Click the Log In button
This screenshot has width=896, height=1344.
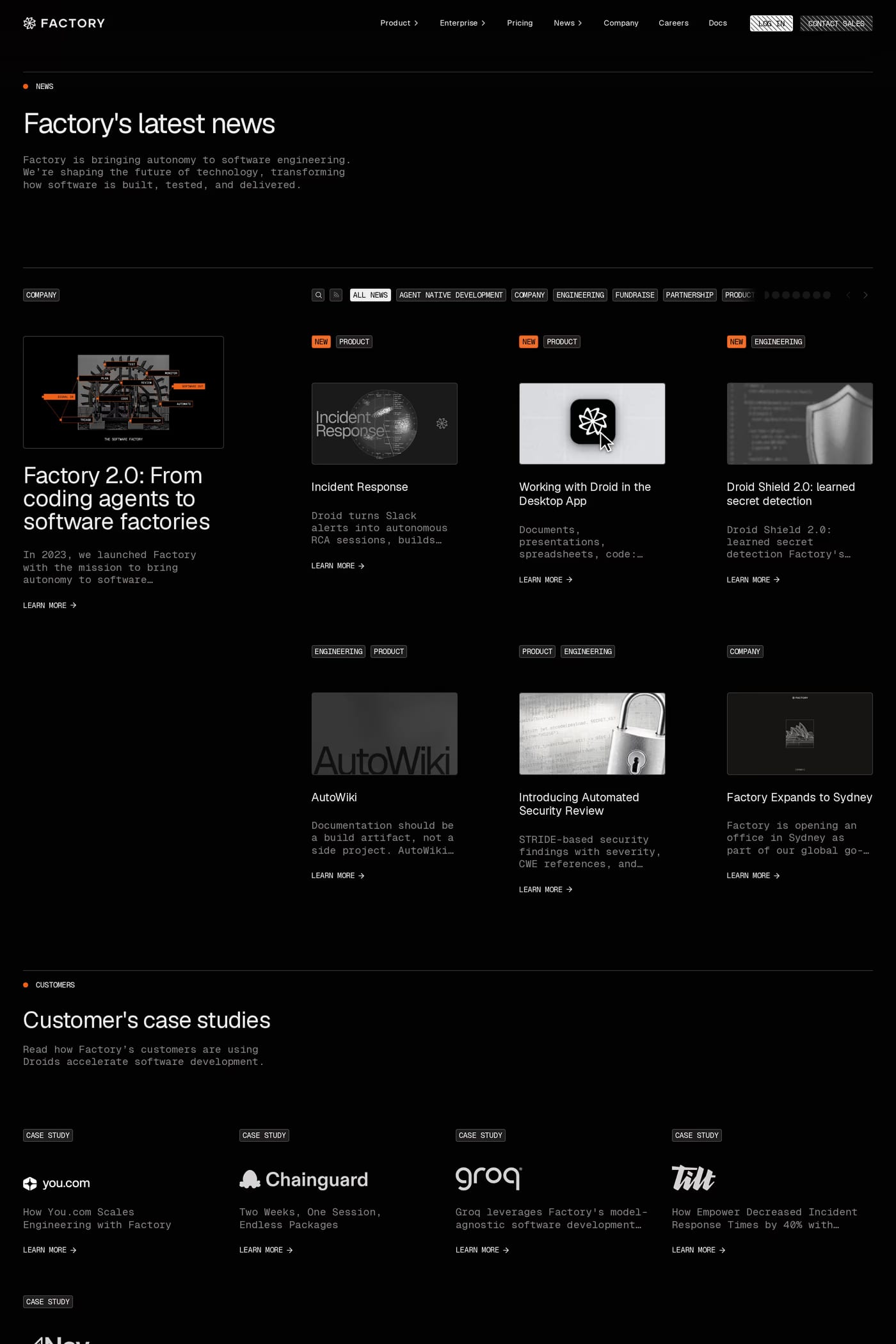(771, 24)
